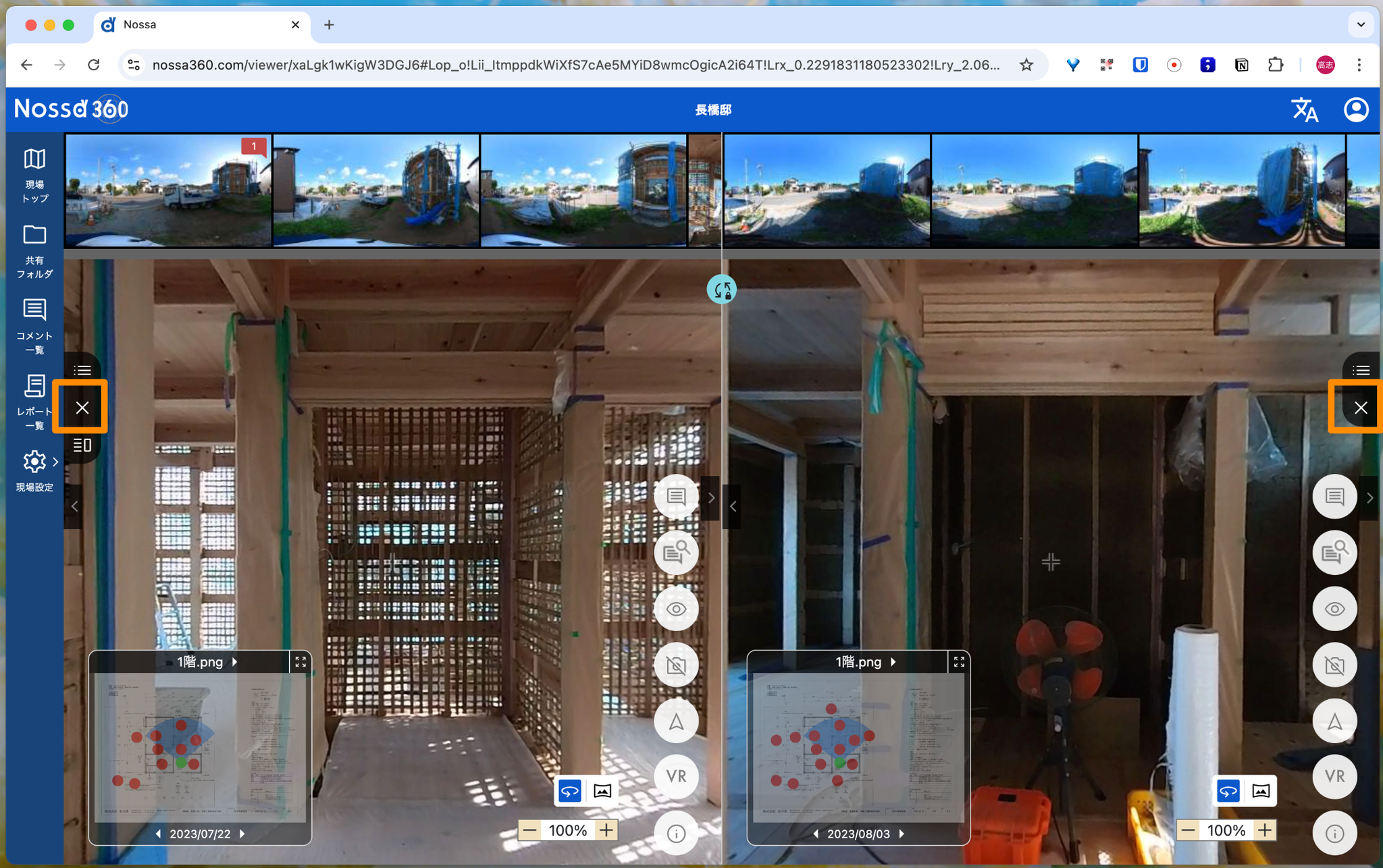Open the comment button in left viewer
1383x868 pixels.
coord(676,497)
